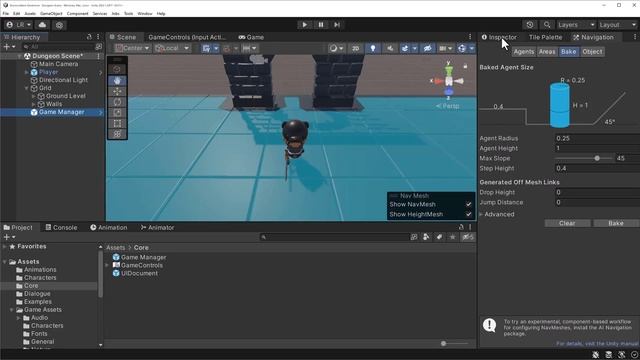Open the Console tab

point(61,227)
